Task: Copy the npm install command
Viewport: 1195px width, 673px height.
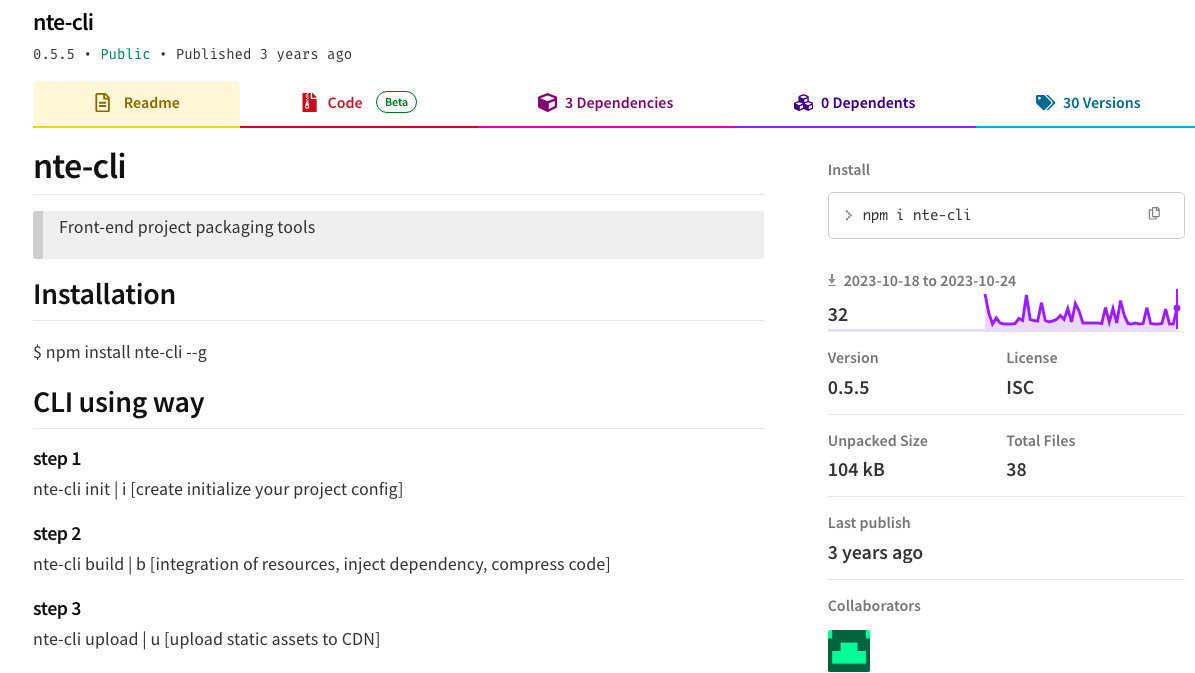Action: point(1154,214)
